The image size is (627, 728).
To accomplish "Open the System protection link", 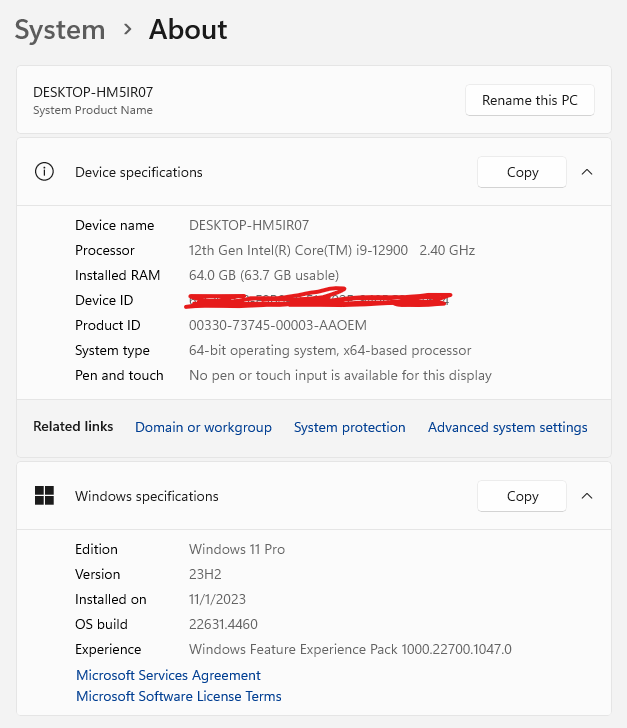I will click(350, 427).
